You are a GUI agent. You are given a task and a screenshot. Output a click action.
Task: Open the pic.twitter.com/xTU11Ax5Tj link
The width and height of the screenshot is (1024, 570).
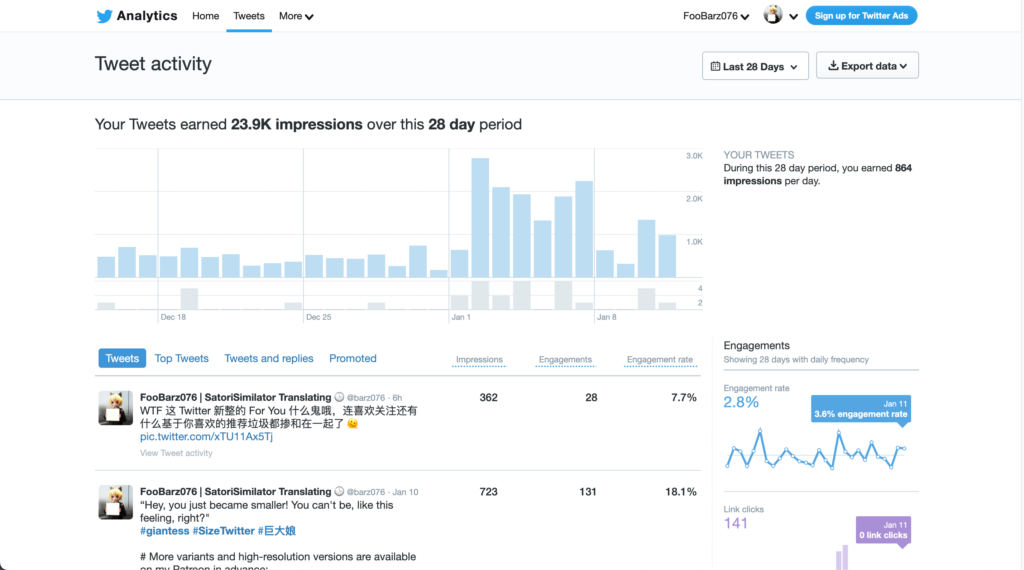[x=206, y=437]
